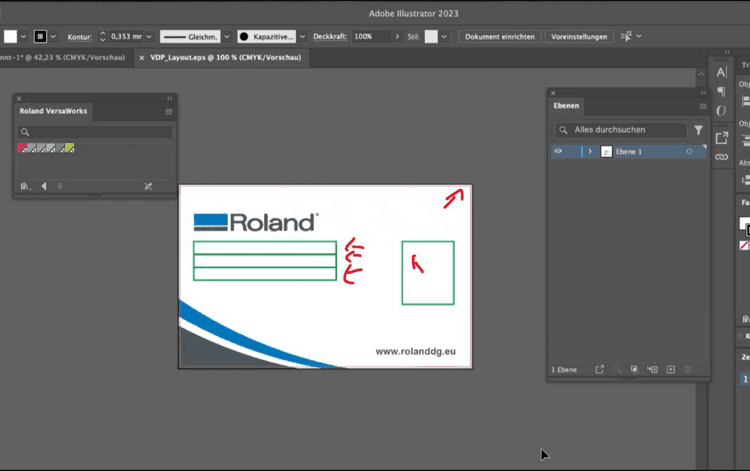750x471 pixels.
Task: Click the Gleichm. stroke profile box
Action: tap(190, 36)
